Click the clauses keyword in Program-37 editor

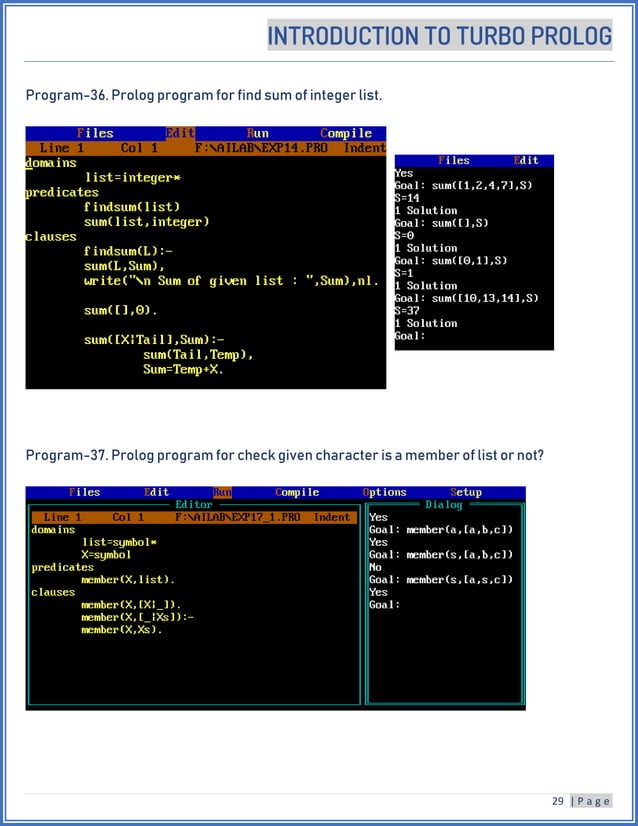pyautogui.click(x=53, y=592)
